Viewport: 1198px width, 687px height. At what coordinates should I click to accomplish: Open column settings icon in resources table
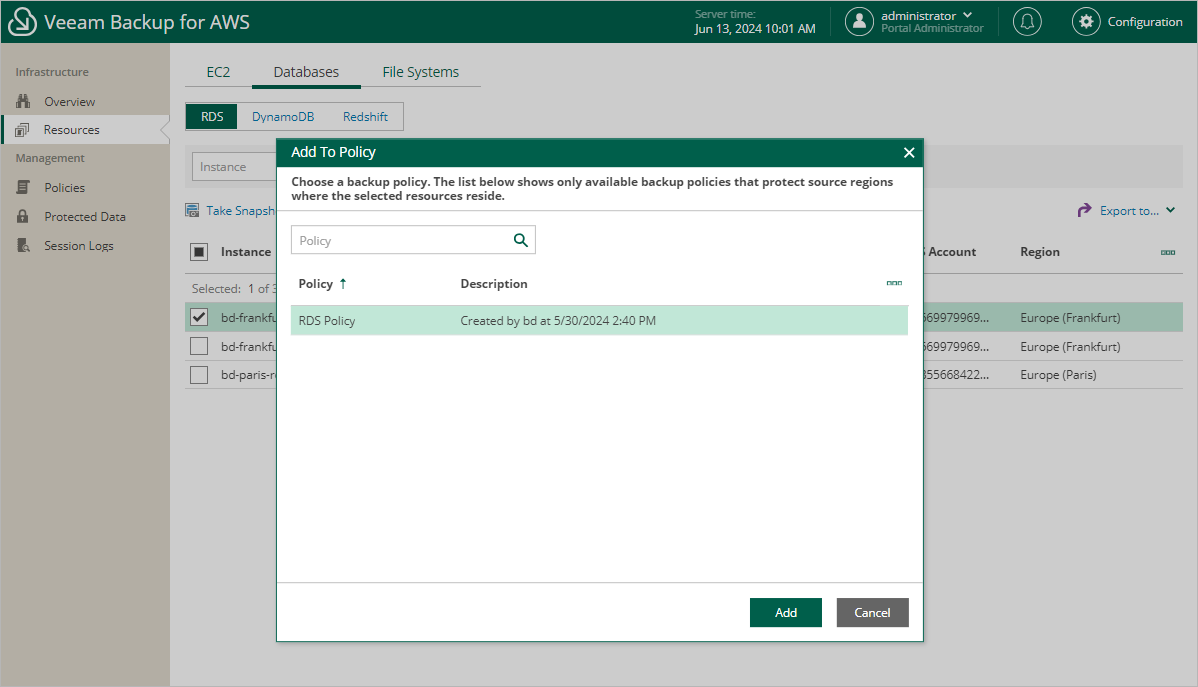[x=1167, y=252]
